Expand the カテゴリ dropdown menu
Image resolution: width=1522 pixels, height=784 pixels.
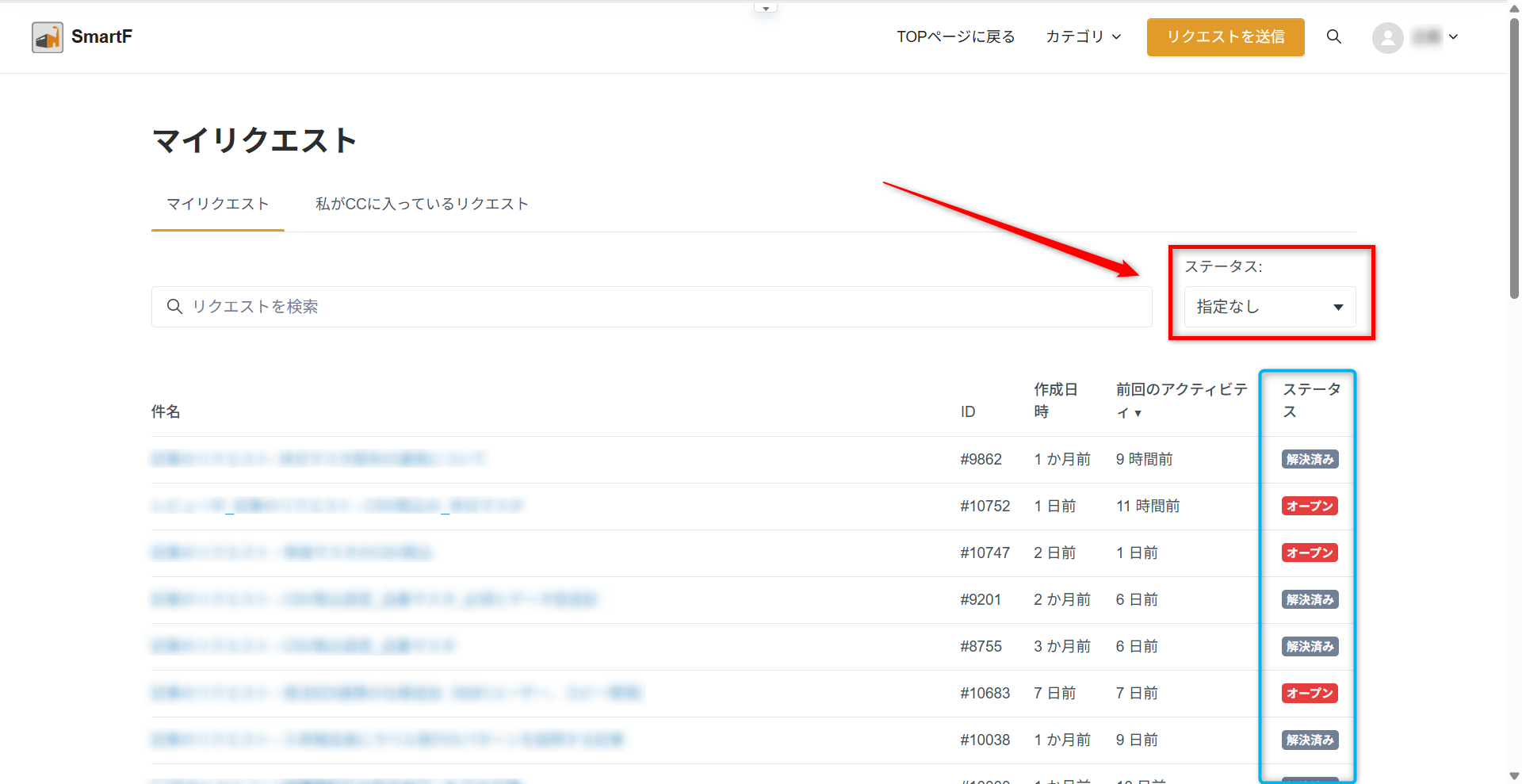pos(1083,37)
